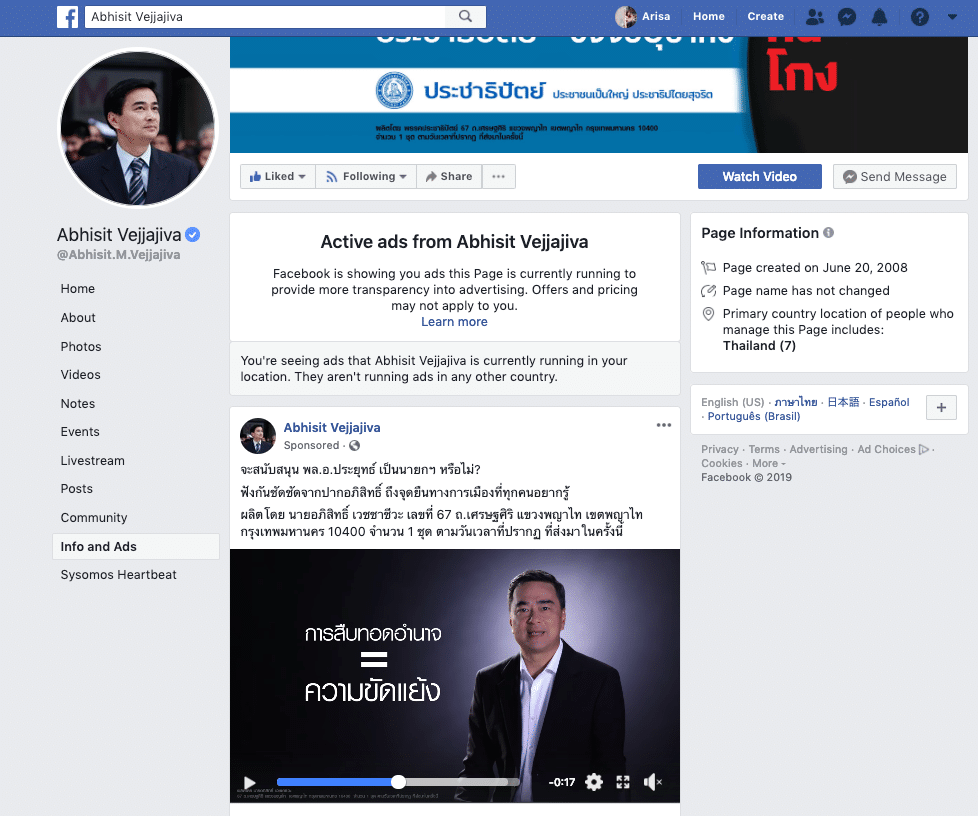Play the sponsored video
Viewport: 978px width, 816px height.
click(x=250, y=782)
